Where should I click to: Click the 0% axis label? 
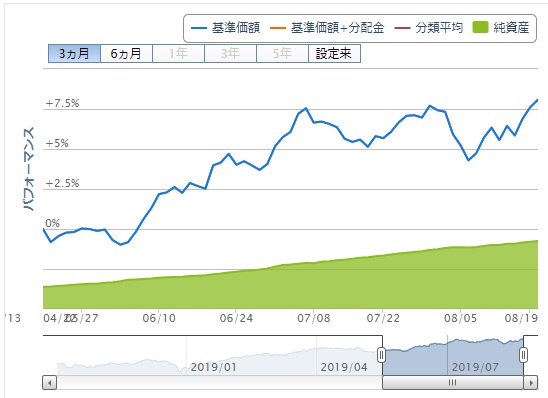click(x=52, y=223)
